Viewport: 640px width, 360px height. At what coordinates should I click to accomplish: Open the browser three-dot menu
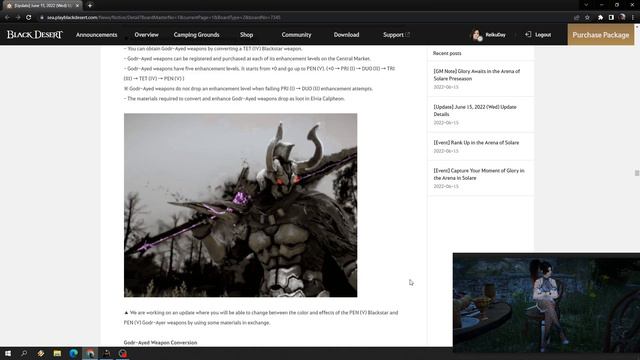tap(633, 18)
